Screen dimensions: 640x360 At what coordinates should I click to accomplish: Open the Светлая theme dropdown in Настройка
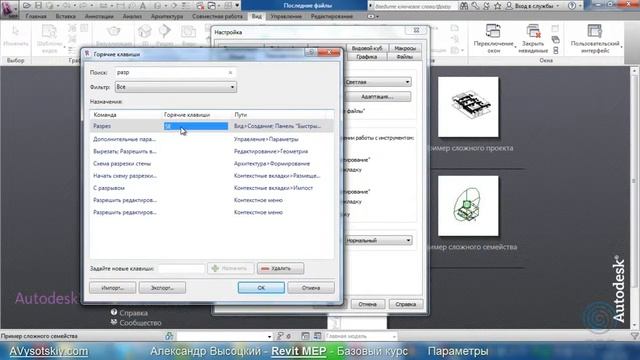[378, 82]
